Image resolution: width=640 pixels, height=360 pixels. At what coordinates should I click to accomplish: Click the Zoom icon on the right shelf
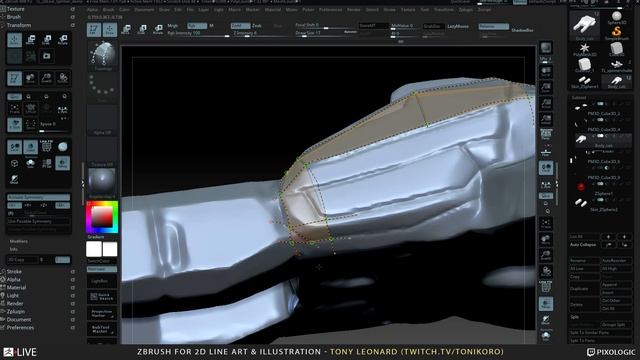[546, 88]
